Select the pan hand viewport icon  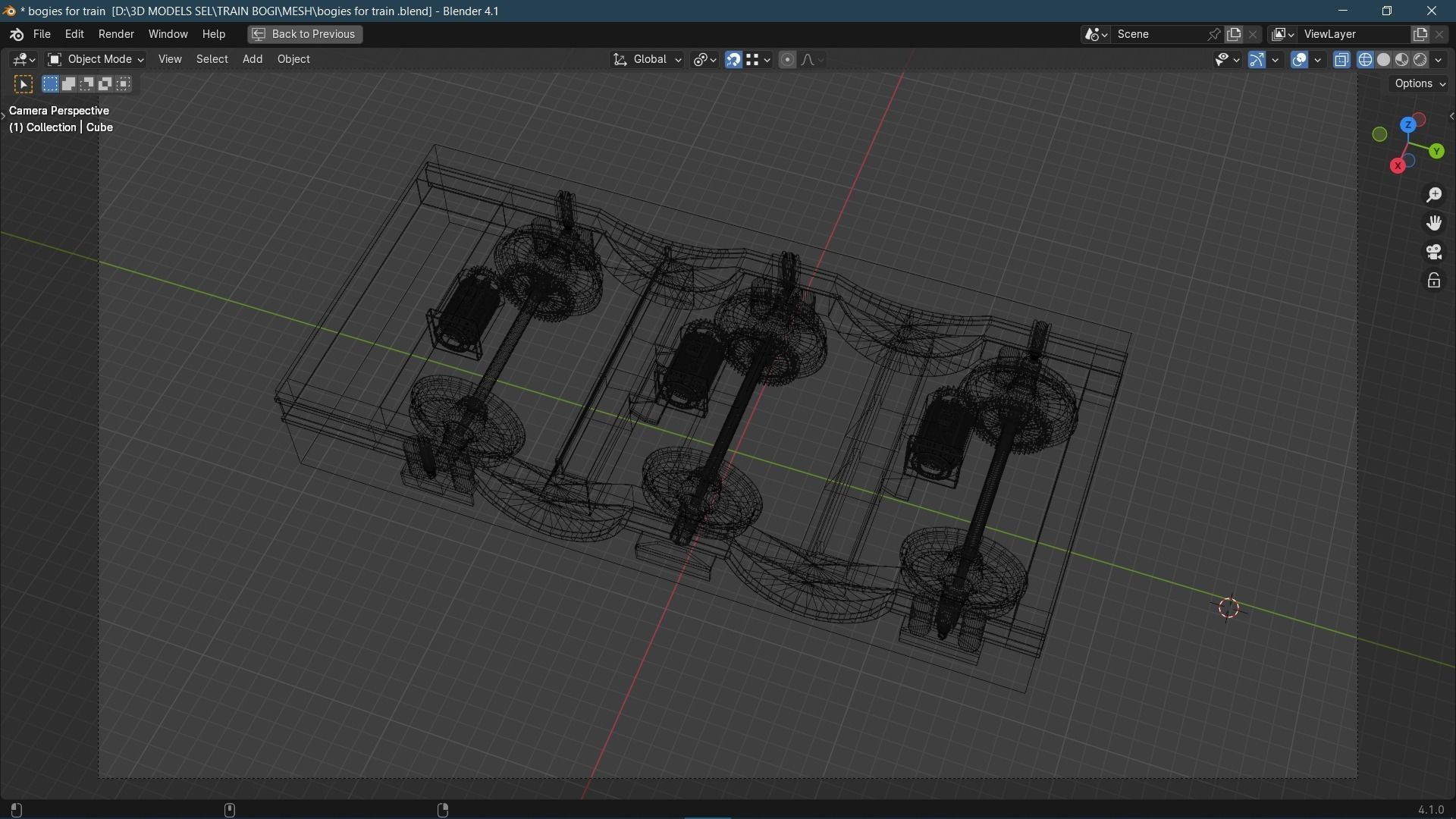[x=1434, y=223]
